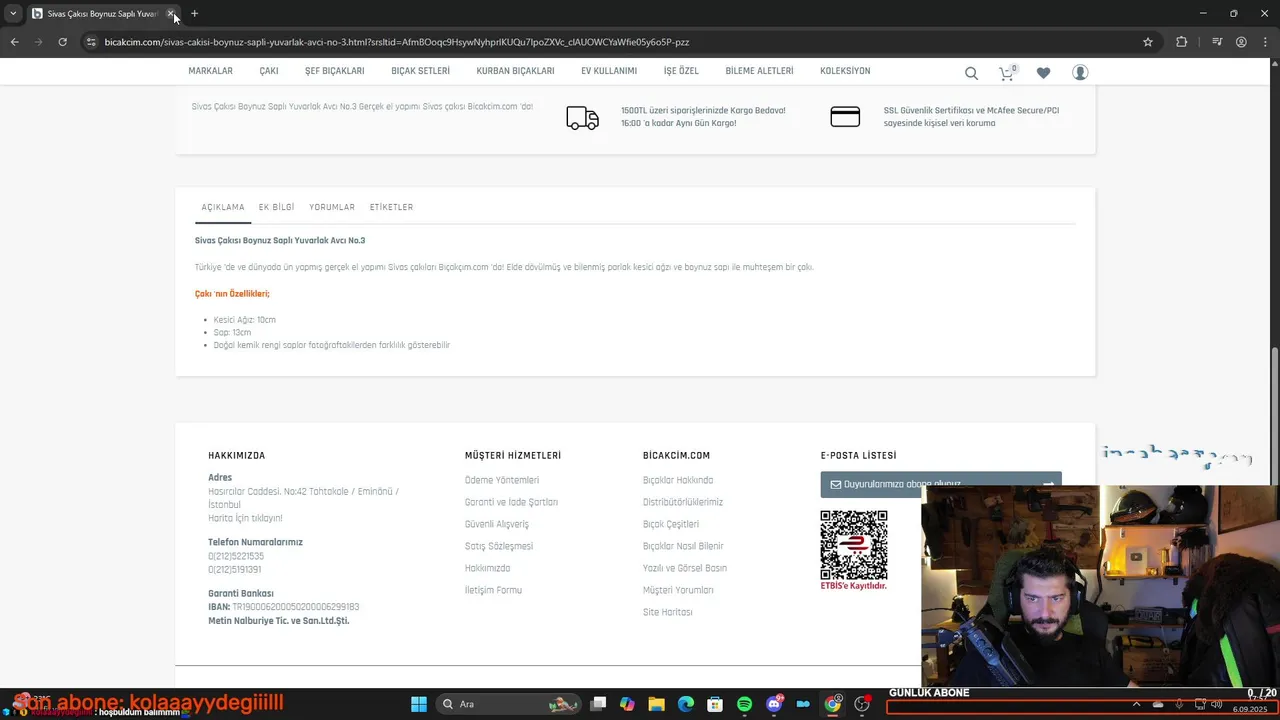Open Yazılı ve Görsel Basın link
Viewport: 1280px width, 720px height.
point(685,568)
